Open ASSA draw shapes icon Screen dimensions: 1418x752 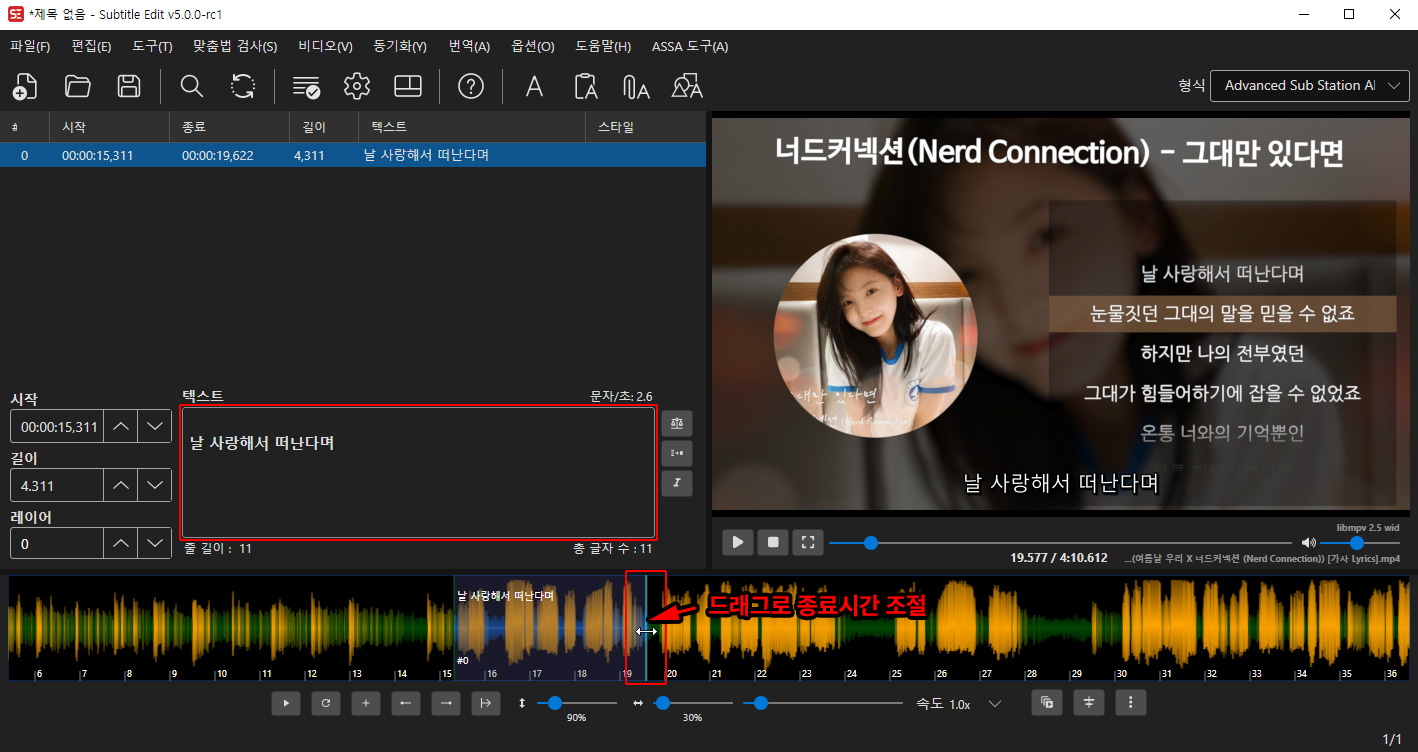click(687, 86)
